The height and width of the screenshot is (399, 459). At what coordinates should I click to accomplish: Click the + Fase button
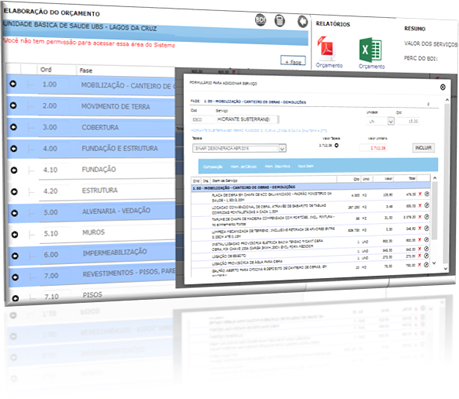(293, 61)
